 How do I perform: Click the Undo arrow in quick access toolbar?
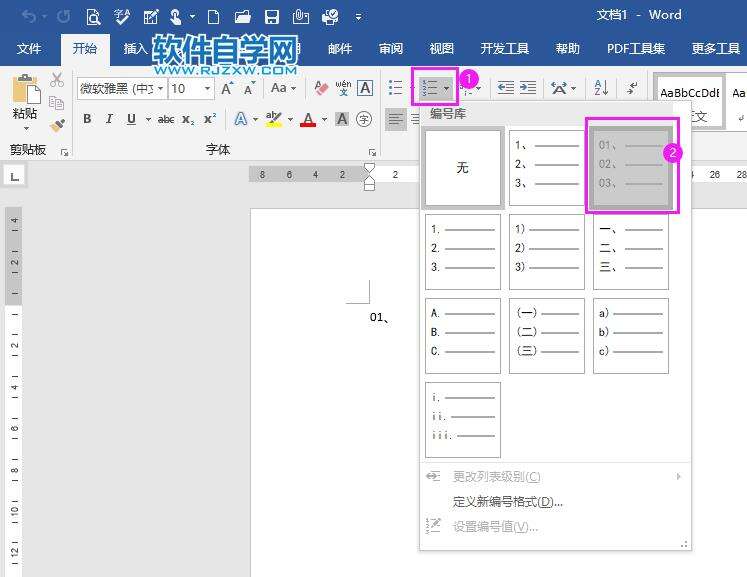[x=30, y=17]
